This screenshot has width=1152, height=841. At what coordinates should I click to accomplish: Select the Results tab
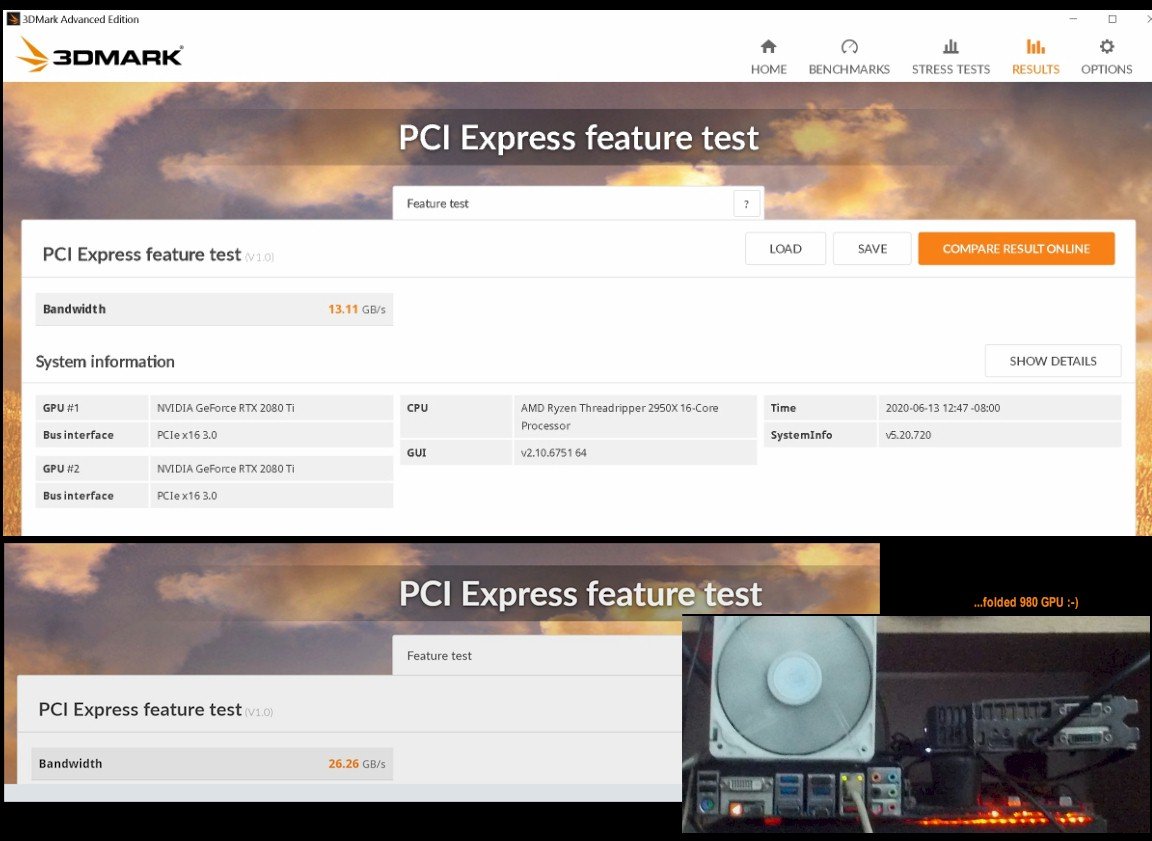tap(1036, 57)
